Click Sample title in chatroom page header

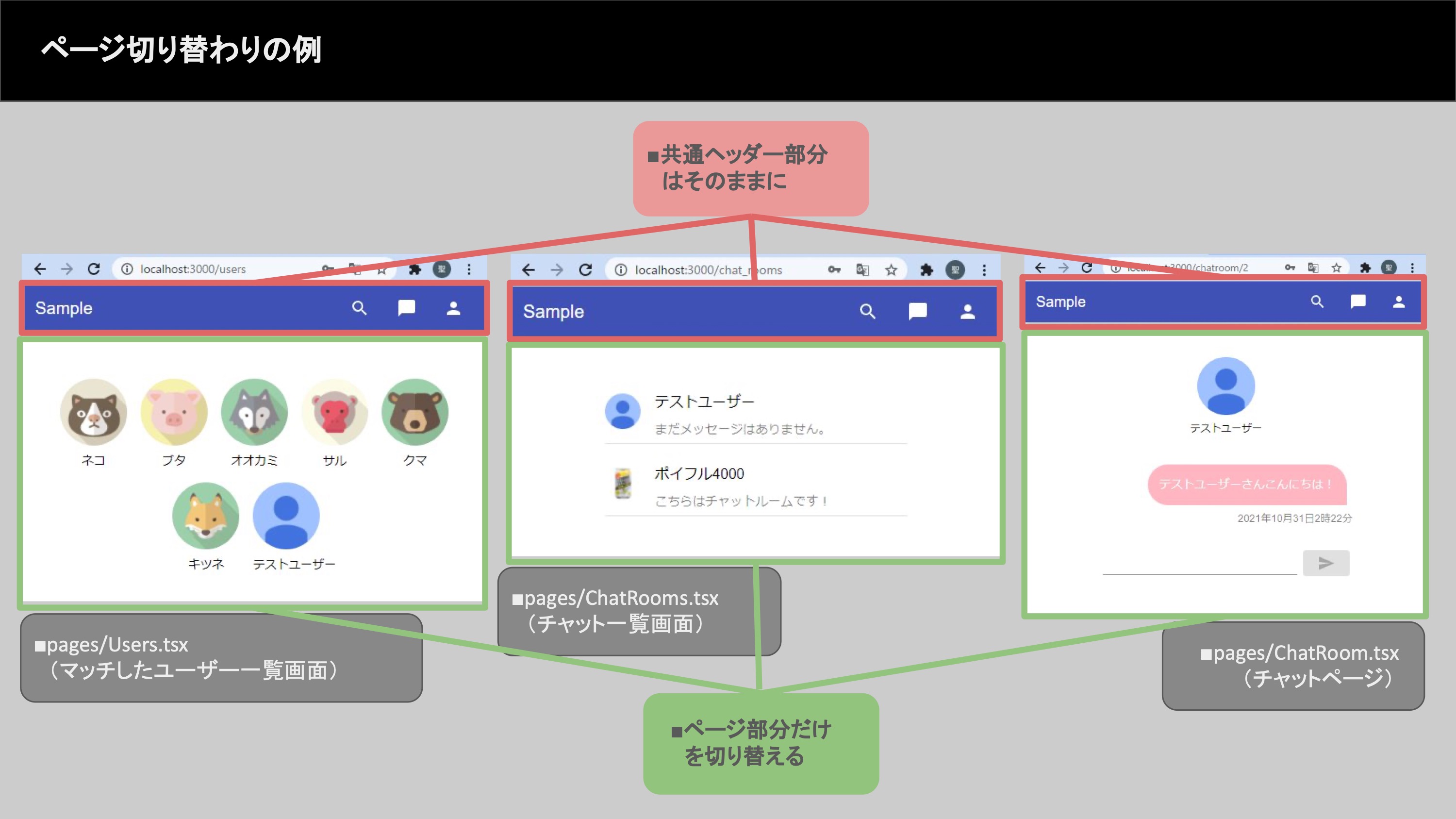(1060, 302)
